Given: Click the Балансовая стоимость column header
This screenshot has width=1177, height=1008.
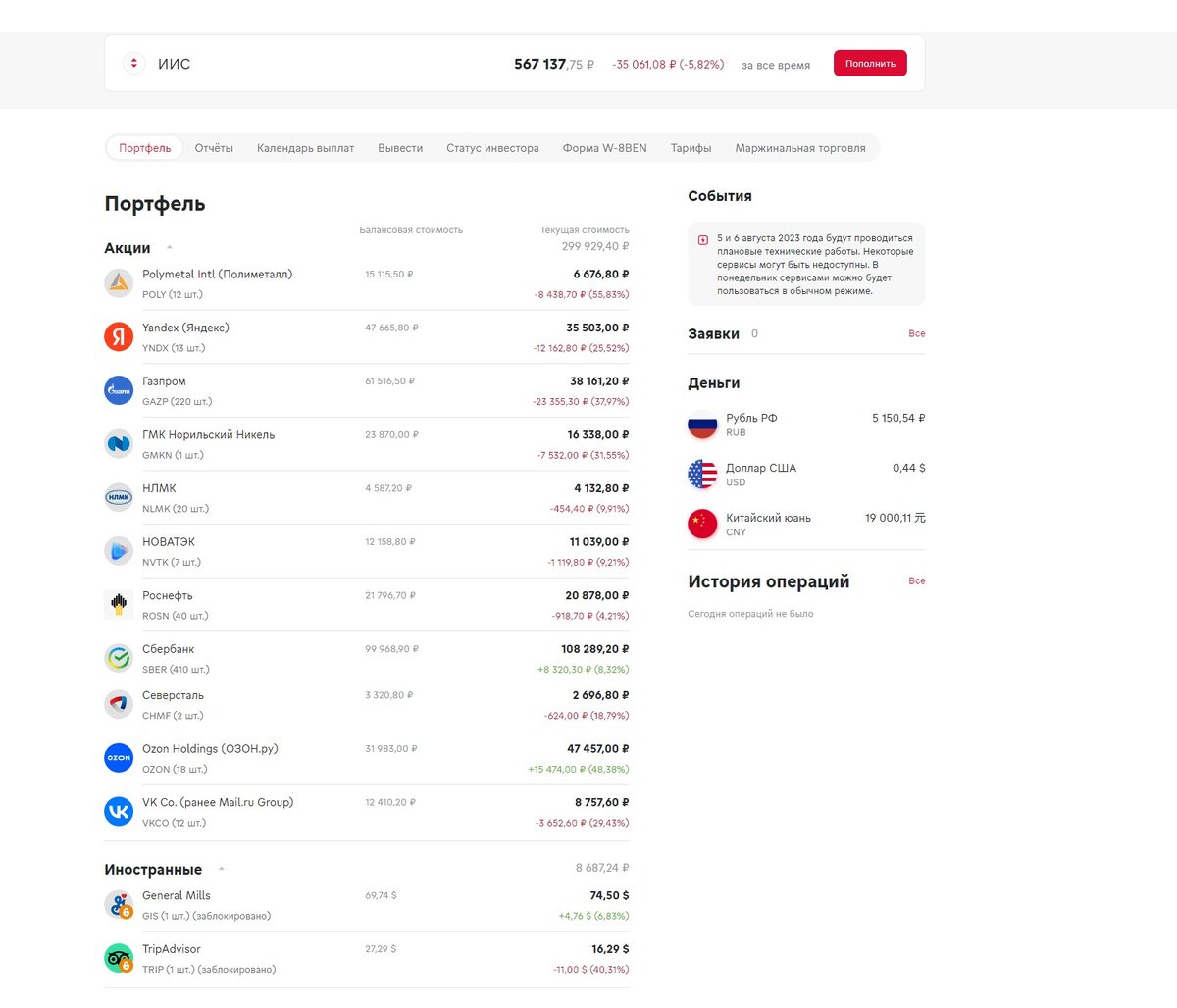Looking at the screenshot, I should pyautogui.click(x=411, y=230).
